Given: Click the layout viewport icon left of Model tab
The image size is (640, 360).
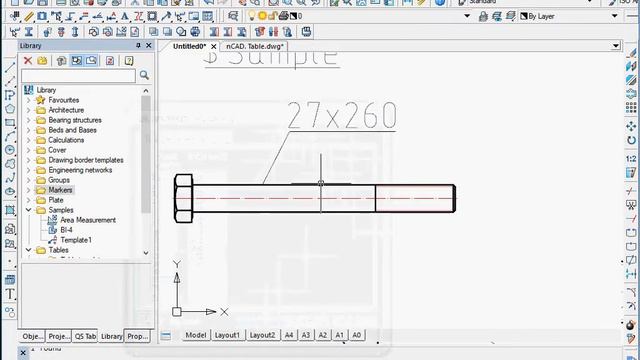Looking at the screenshot, I should (x=165, y=336).
